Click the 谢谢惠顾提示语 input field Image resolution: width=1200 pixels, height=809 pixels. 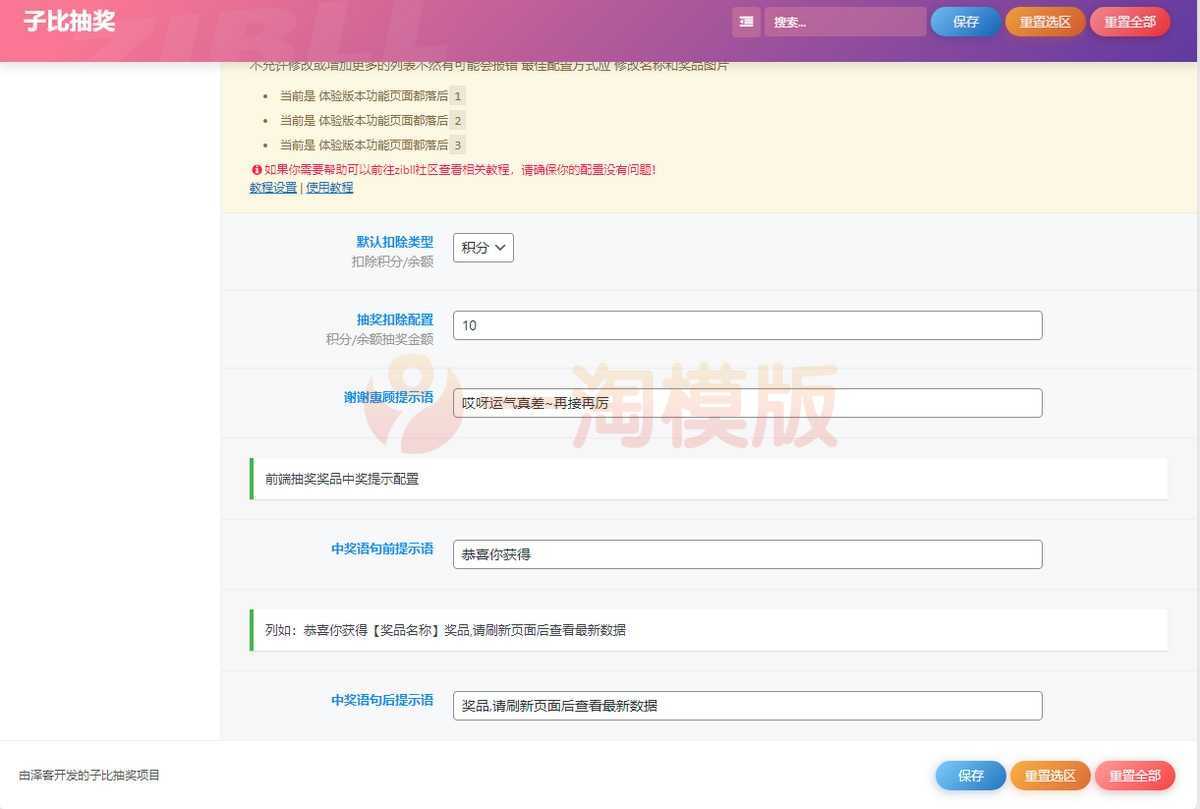point(747,403)
